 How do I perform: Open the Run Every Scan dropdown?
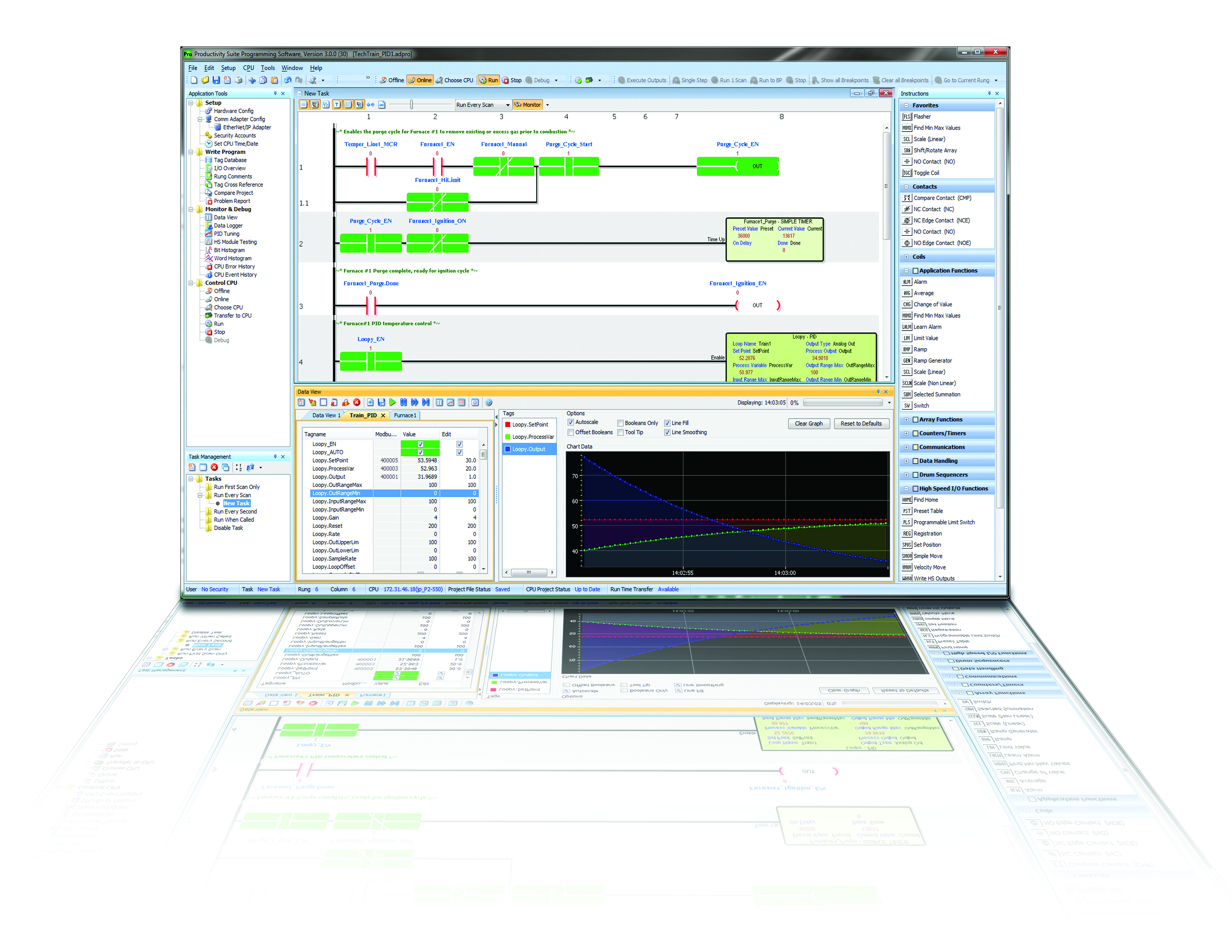click(507, 105)
